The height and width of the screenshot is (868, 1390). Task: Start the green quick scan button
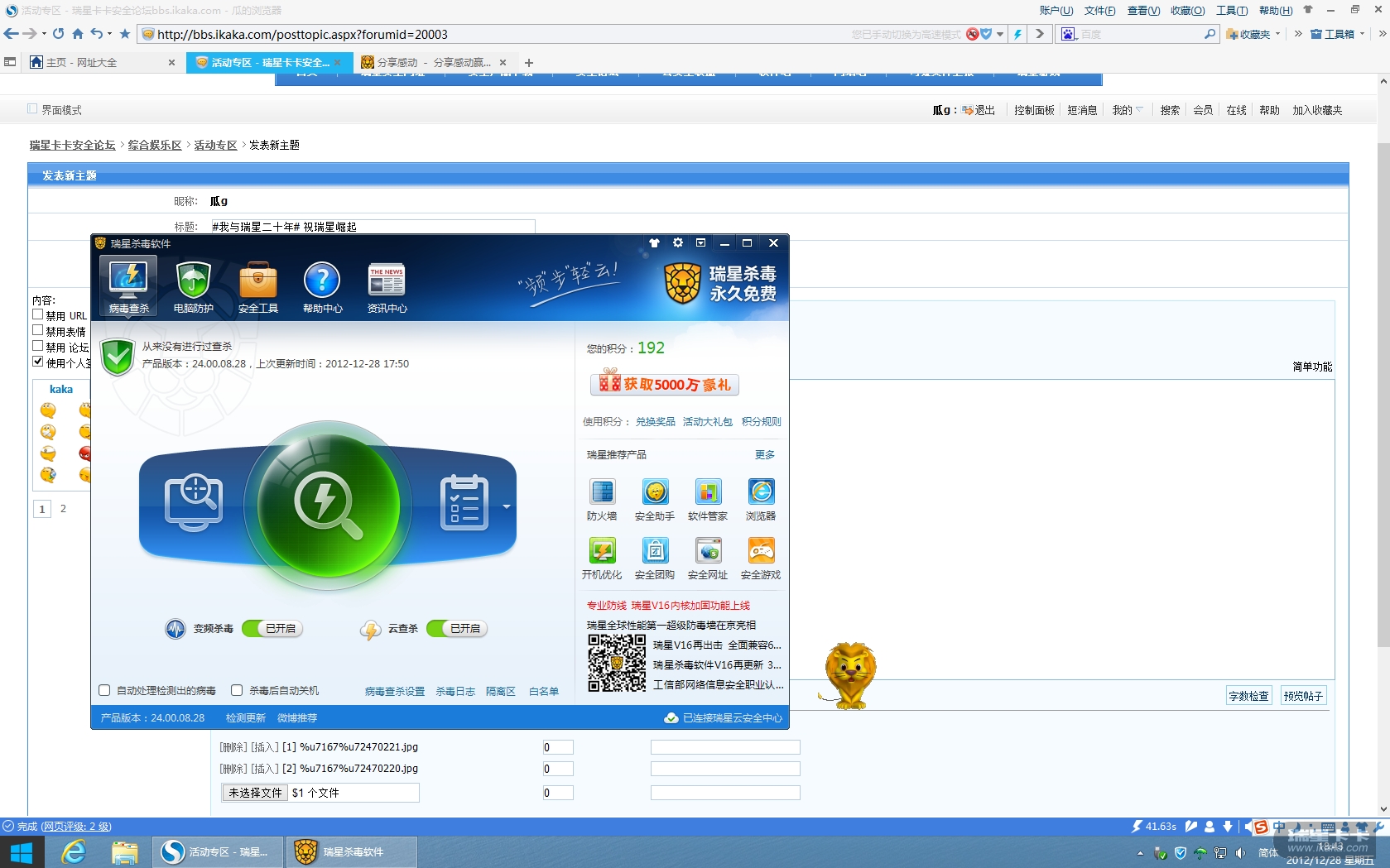pyautogui.click(x=328, y=504)
